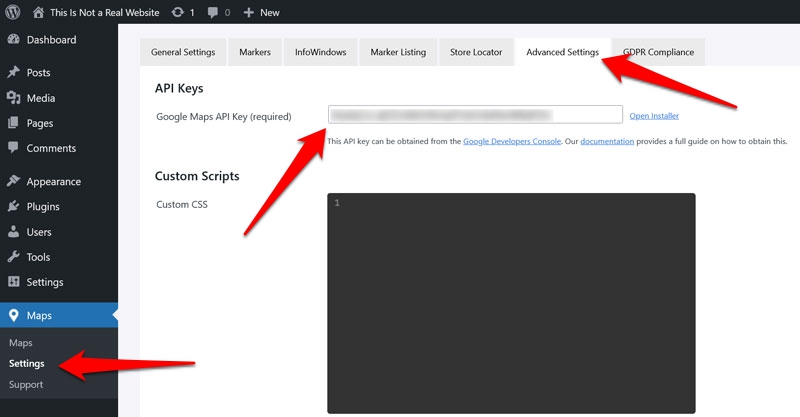Click the Custom CSS label

coord(182,204)
